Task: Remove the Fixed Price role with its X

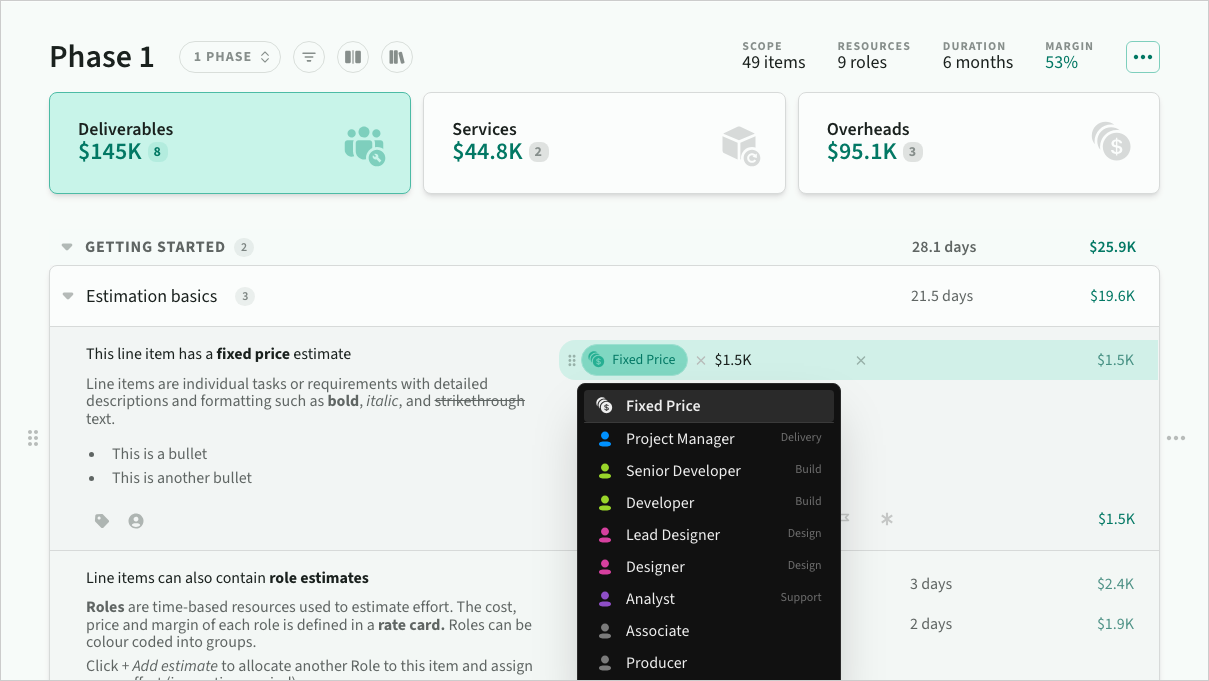Action: [x=700, y=360]
